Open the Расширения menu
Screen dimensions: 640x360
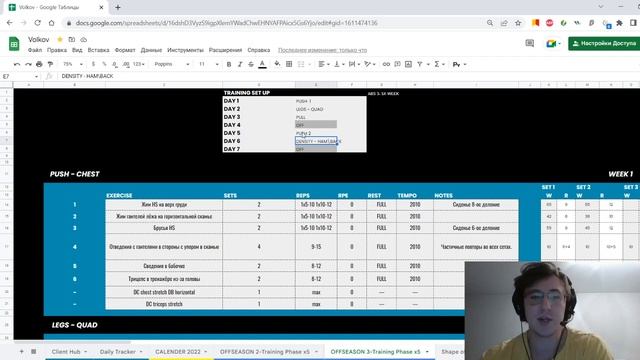(x=225, y=50)
